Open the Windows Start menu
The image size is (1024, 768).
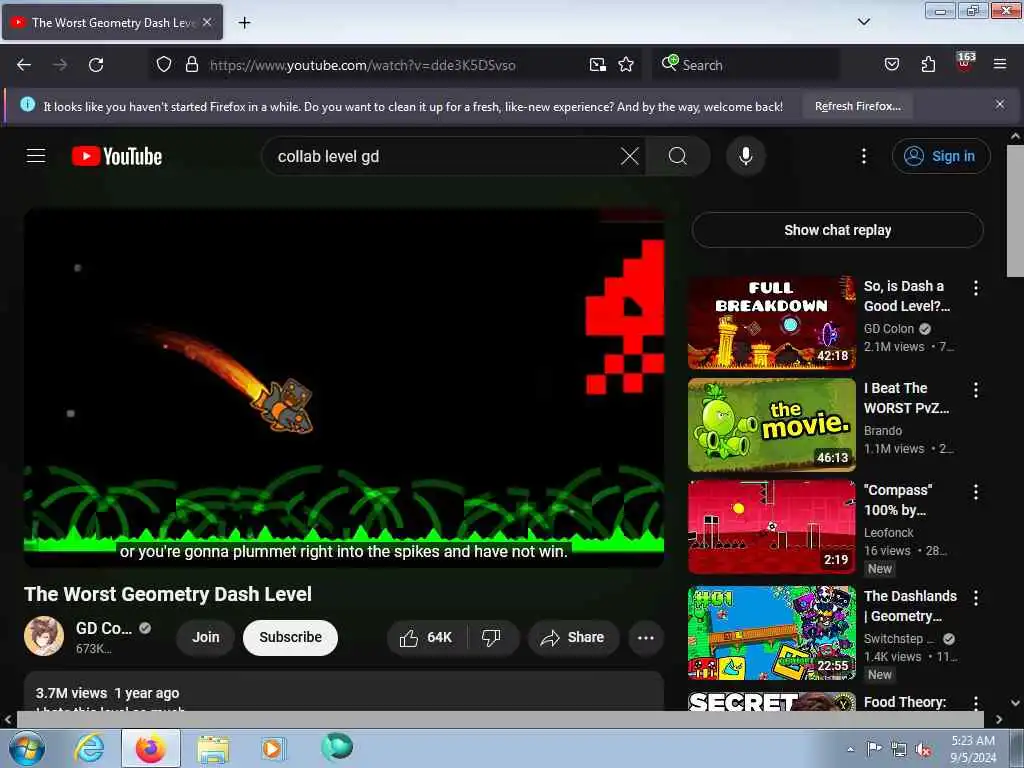tap(26, 748)
